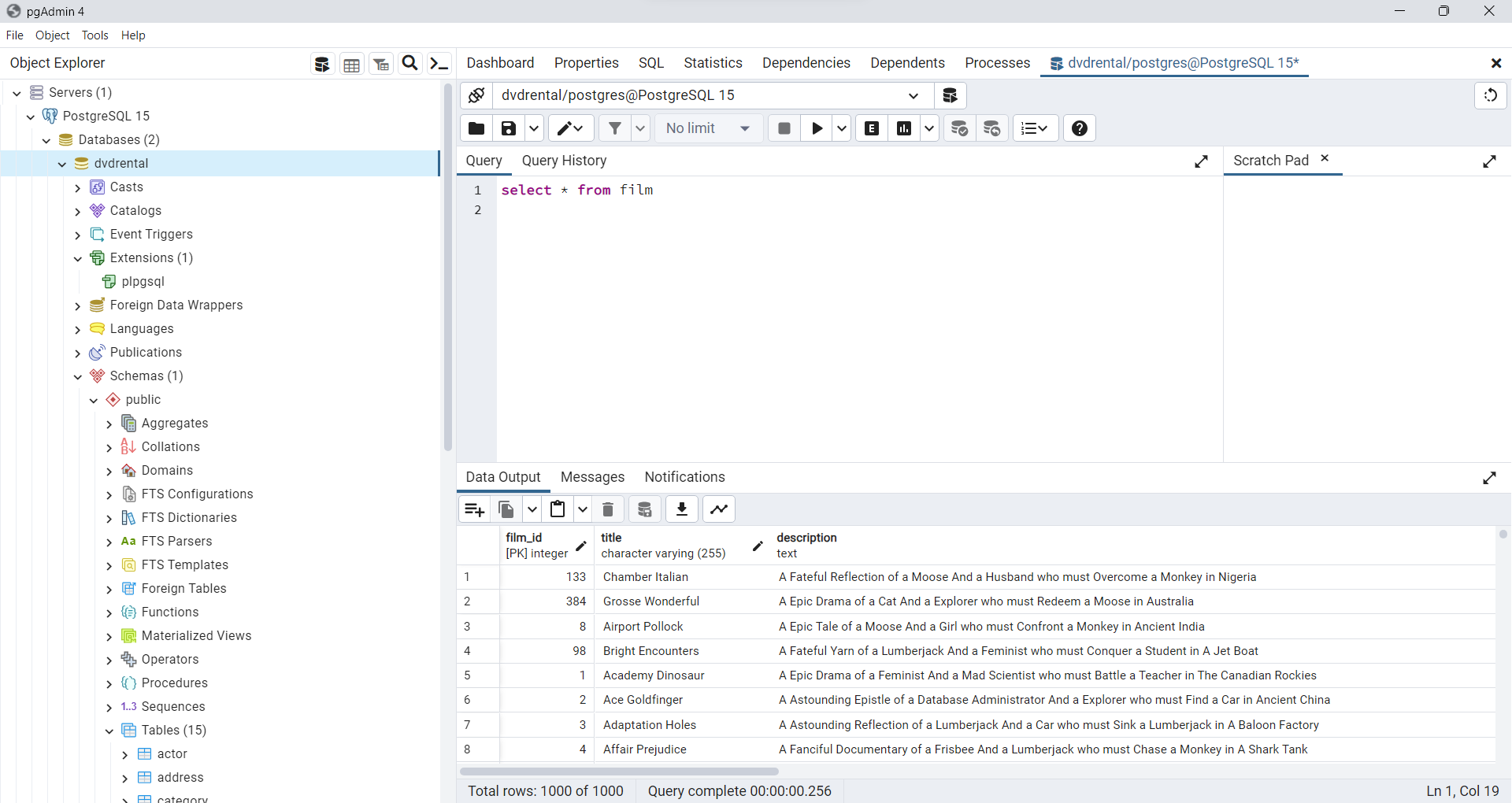
Task: Maximize the Data Output panel
Action: (1490, 478)
